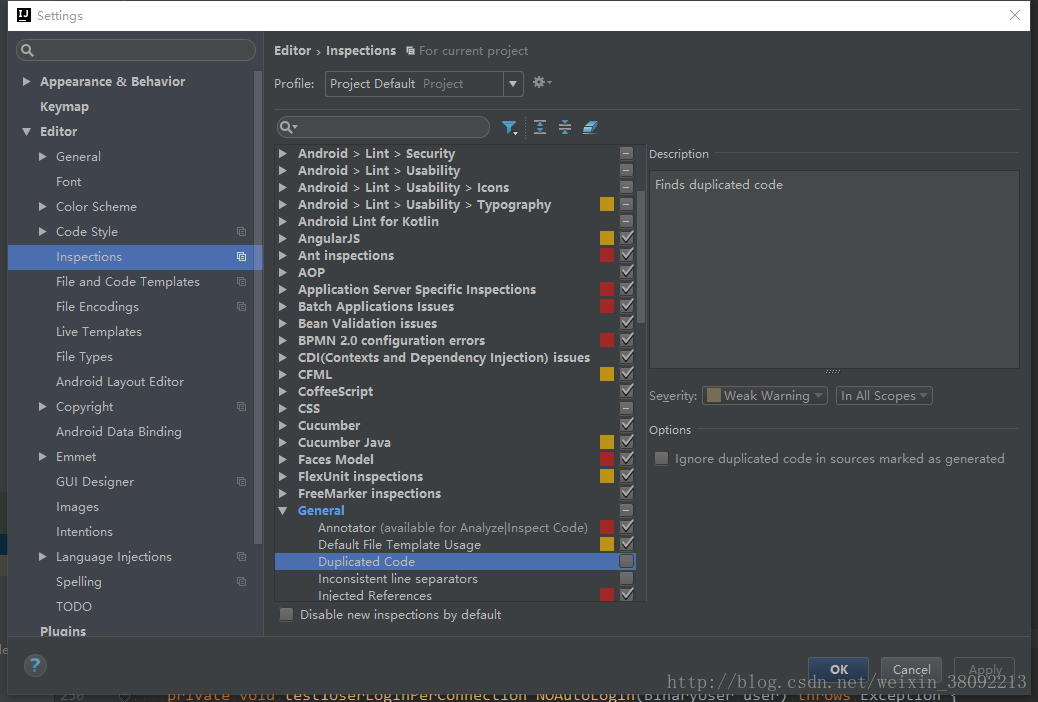Collapse the Editor section in the sidebar
Screen dimensions: 1038x702
coord(26,132)
